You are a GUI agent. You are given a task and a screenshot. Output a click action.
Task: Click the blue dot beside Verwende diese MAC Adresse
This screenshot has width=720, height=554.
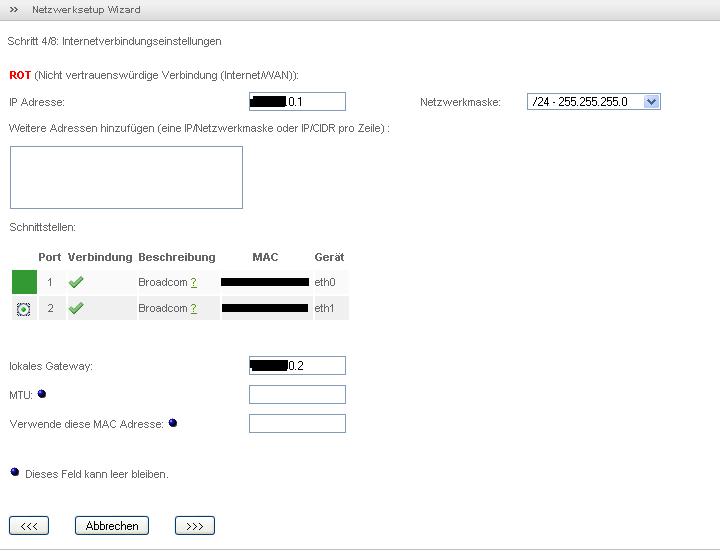(x=173, y=423)
